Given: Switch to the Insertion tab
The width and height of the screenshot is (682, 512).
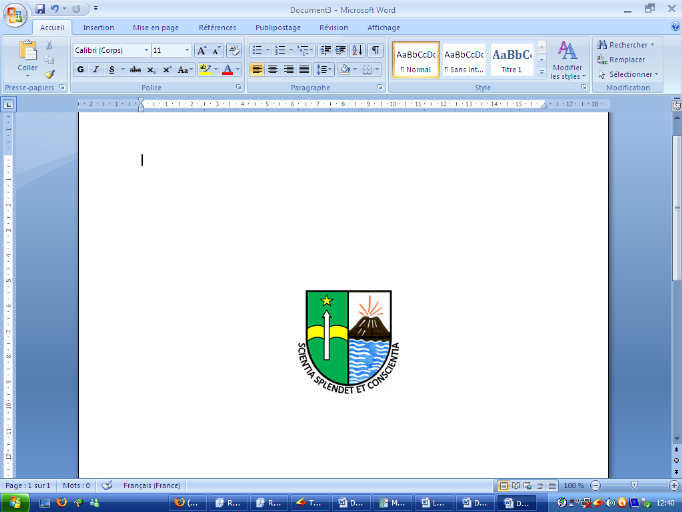Looking at the screenshot, I should (98, 28).
